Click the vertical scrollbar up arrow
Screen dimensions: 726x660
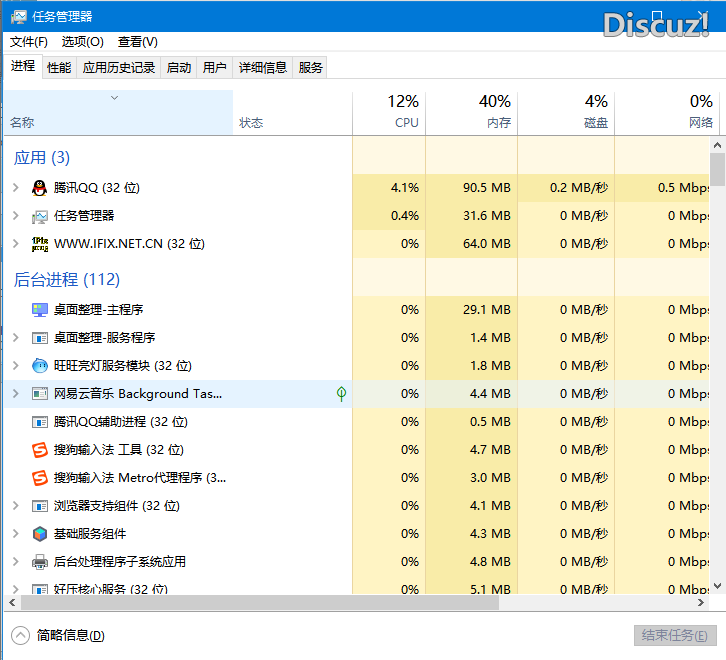[x=717, y=145]
